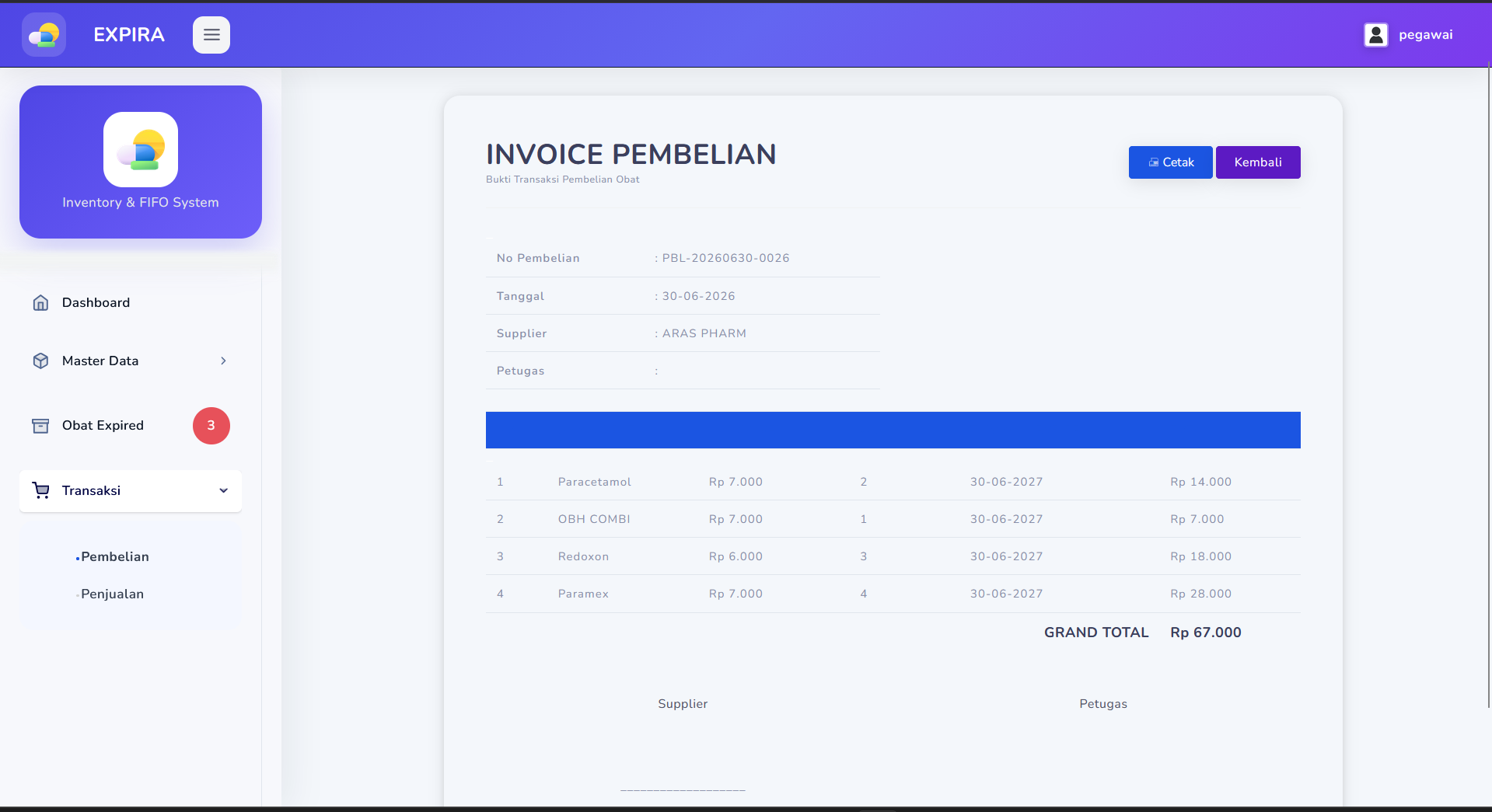Click the Paramex row item name
This screenshot has width=1492, height=812.
pos(583,594)
